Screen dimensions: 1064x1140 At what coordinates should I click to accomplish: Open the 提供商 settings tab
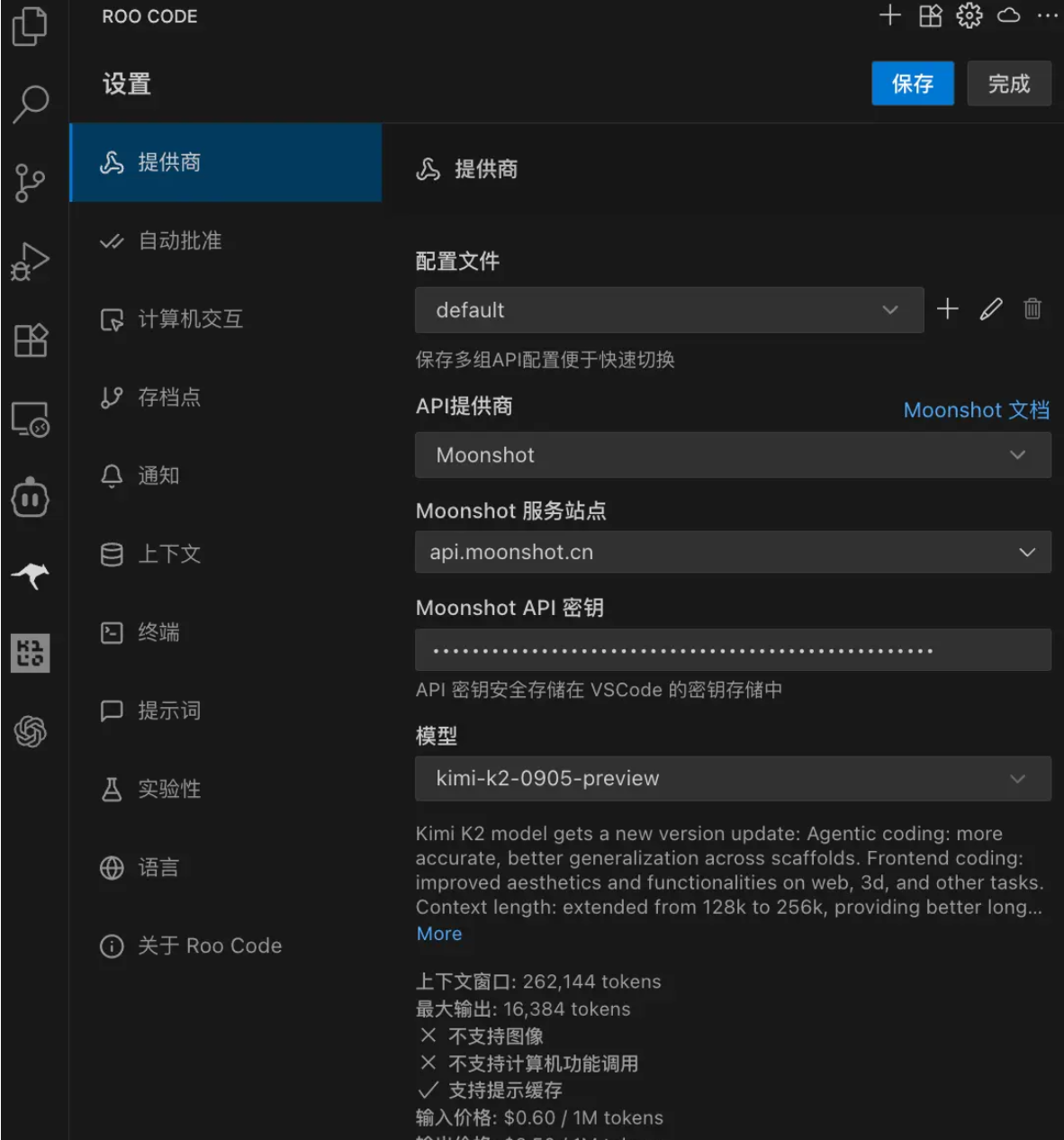click(226, 163)
